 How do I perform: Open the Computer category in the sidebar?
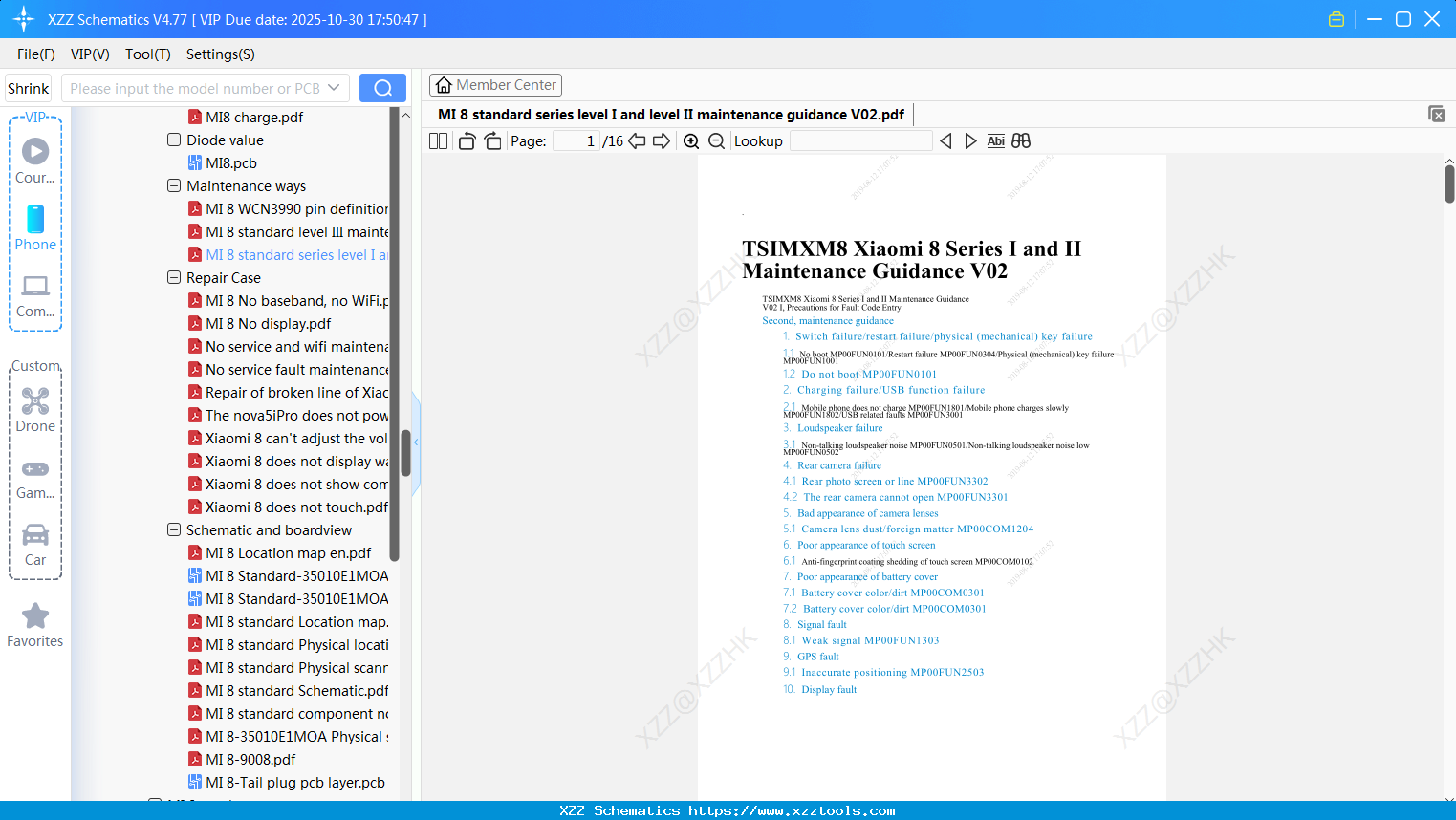coord(35,295)
